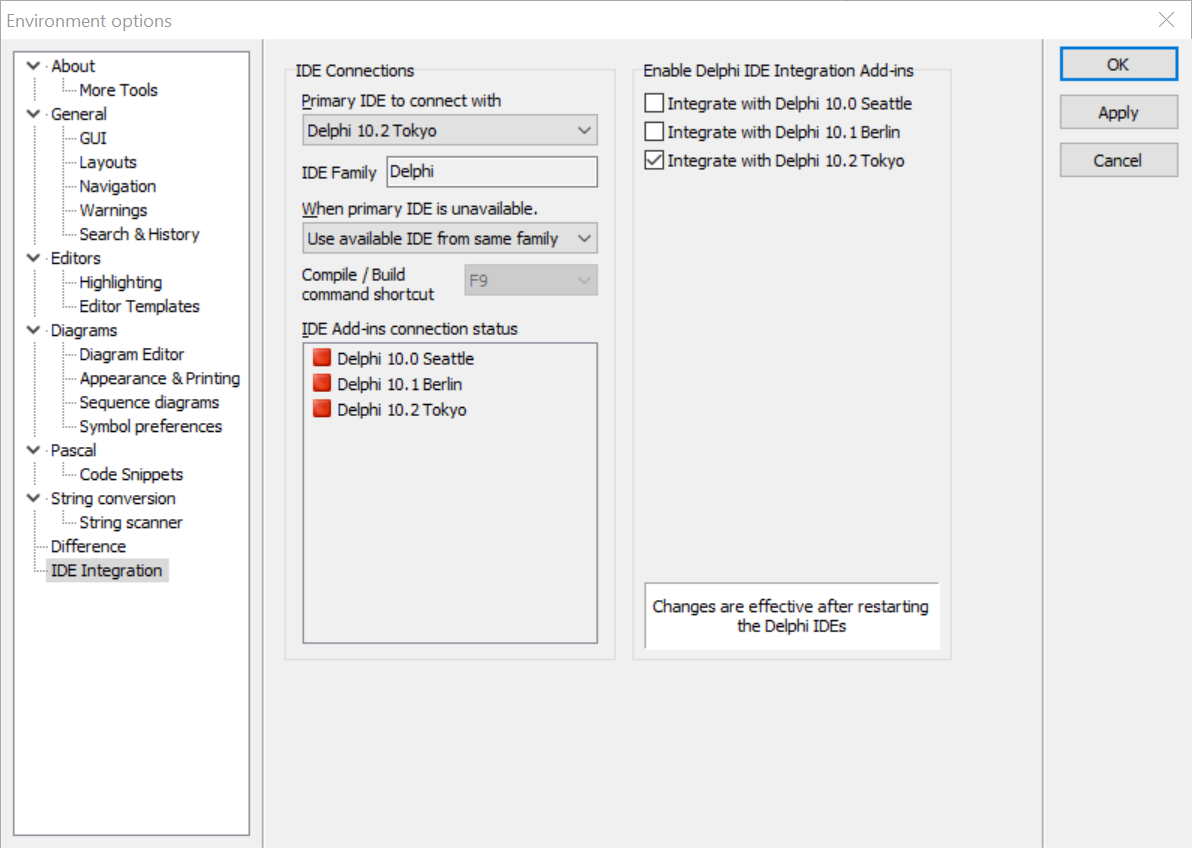Collapse the Diagrams tree node

click(33, 330)
